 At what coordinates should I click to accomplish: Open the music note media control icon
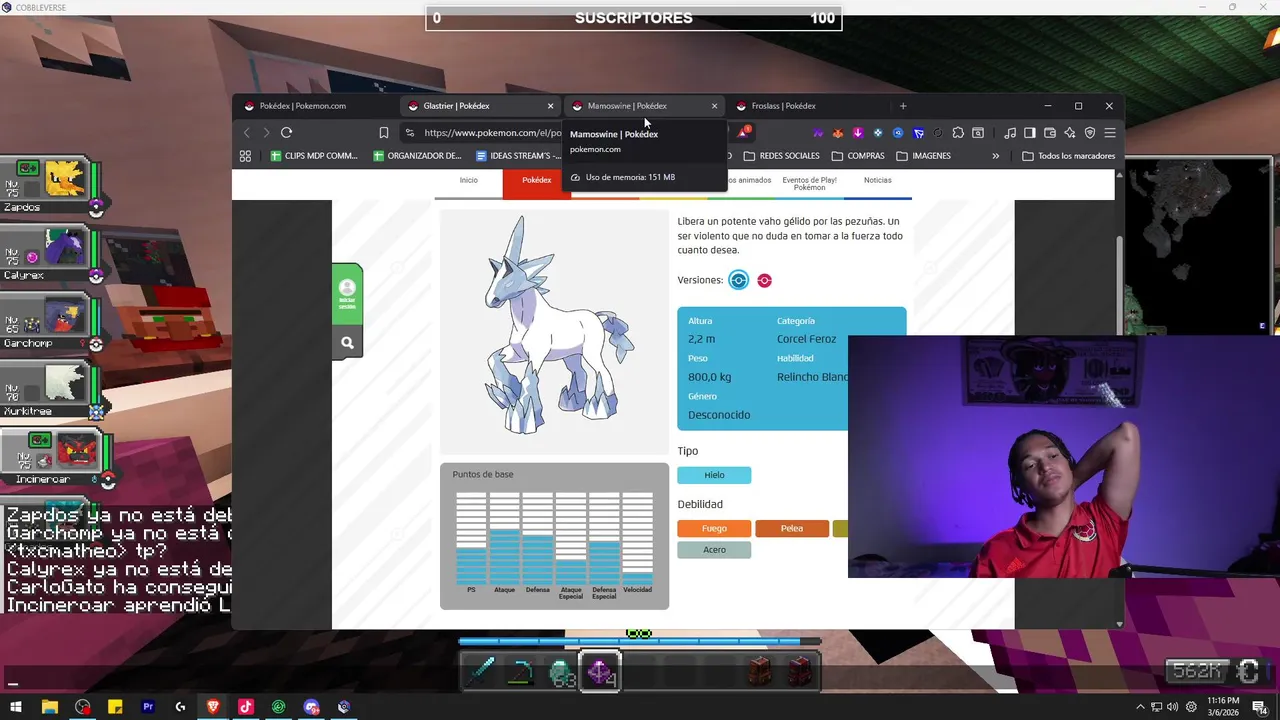[1010, 132]
